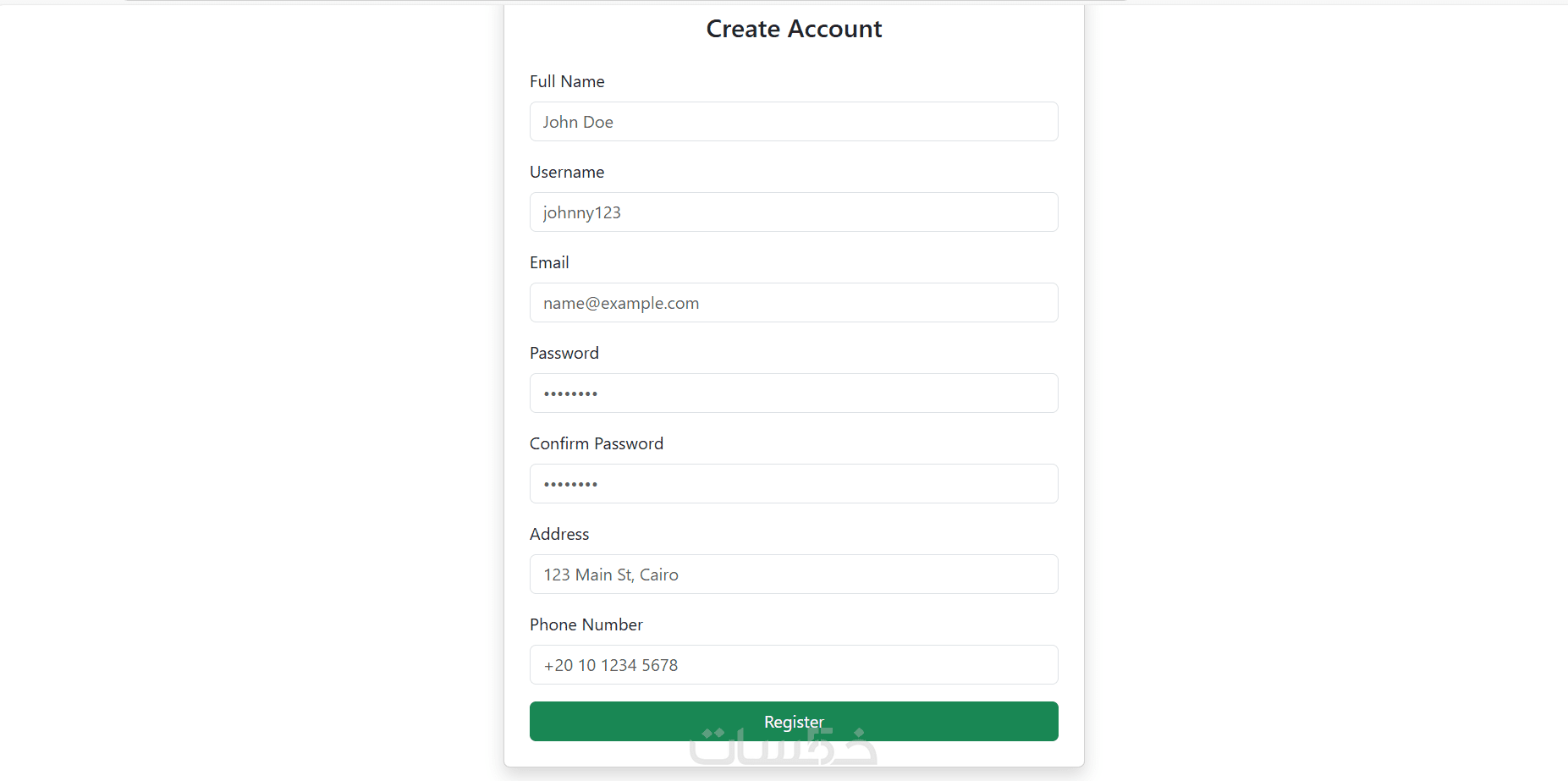Click the "Full Name" label text
The image size is (1568, 781).
pos(567,82)
